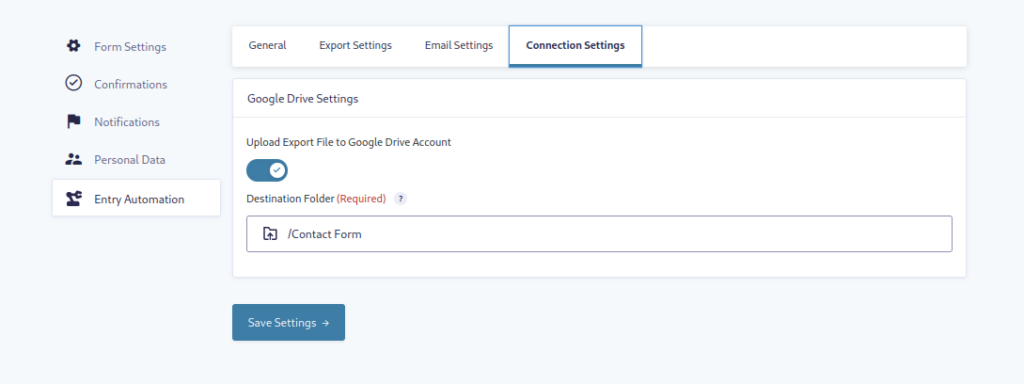Open Form Settings text in sidebar
This screenshot has height=384, width=1024.
pos(130,47)
